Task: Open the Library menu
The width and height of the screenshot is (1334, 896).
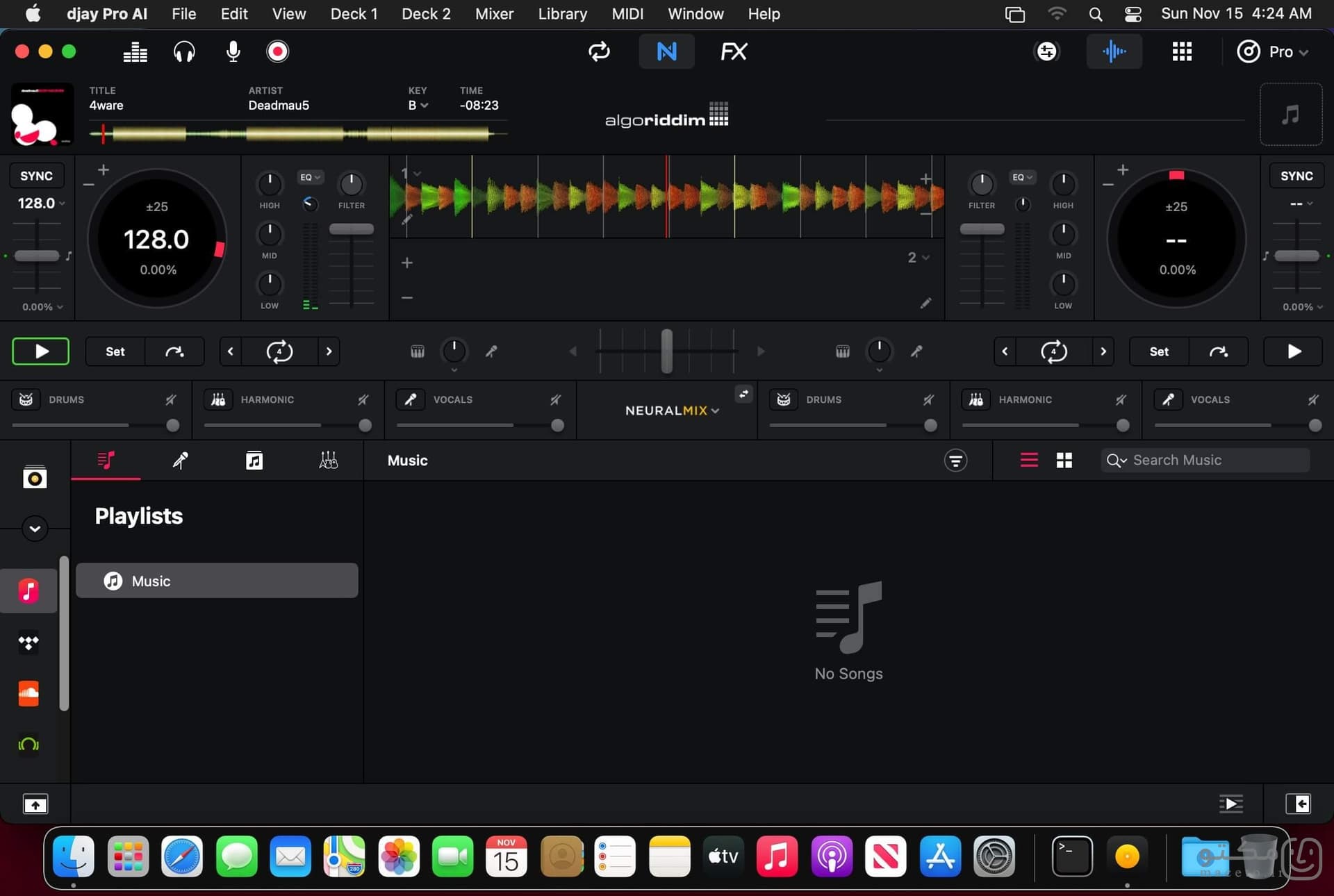Action: [562, 14]
